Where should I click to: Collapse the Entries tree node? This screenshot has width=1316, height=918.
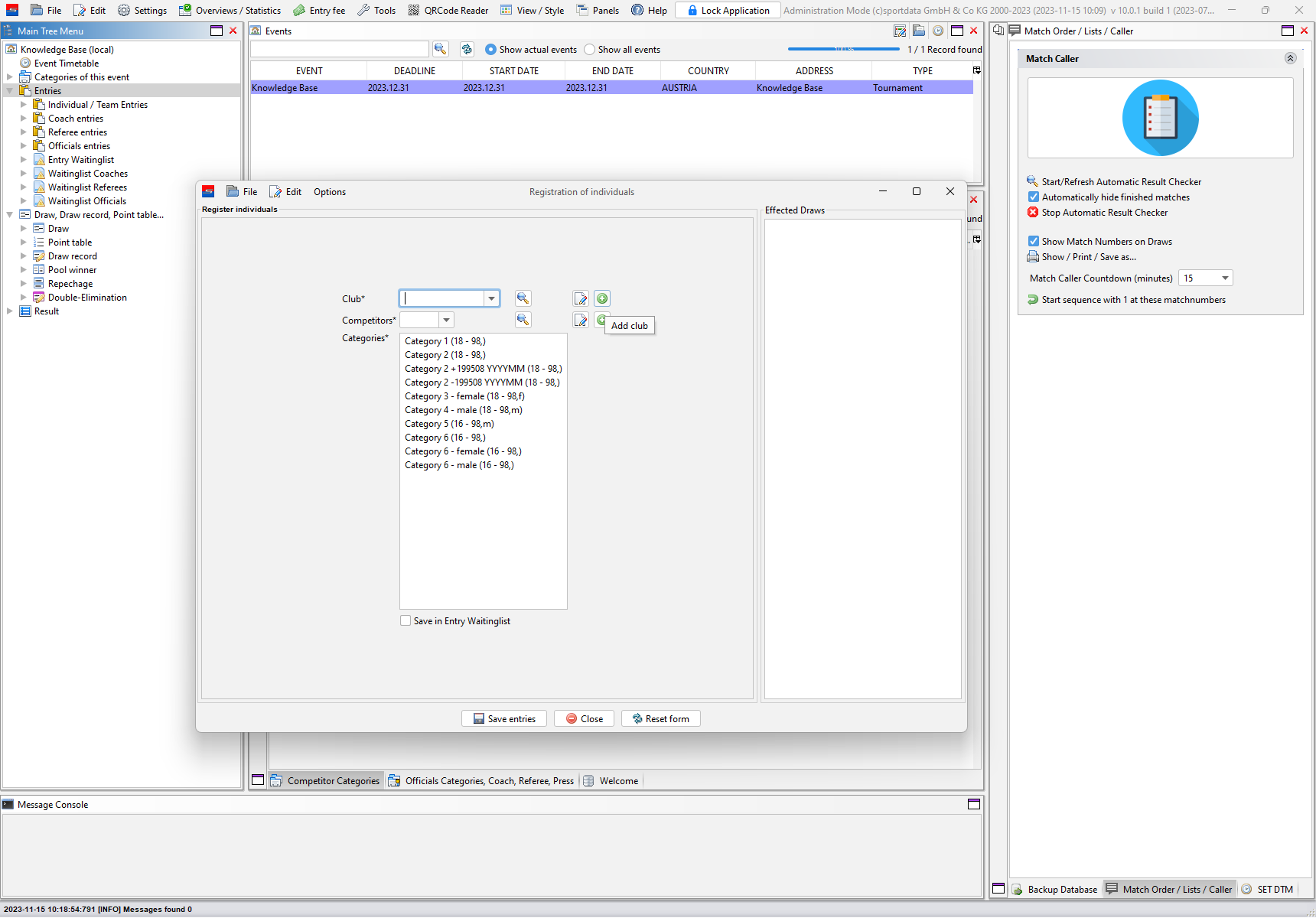[9, 90]
